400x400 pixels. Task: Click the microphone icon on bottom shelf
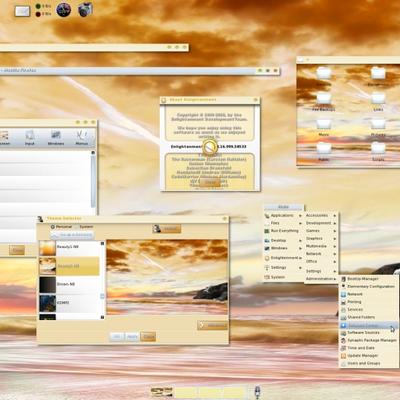(x=257, y=392)
